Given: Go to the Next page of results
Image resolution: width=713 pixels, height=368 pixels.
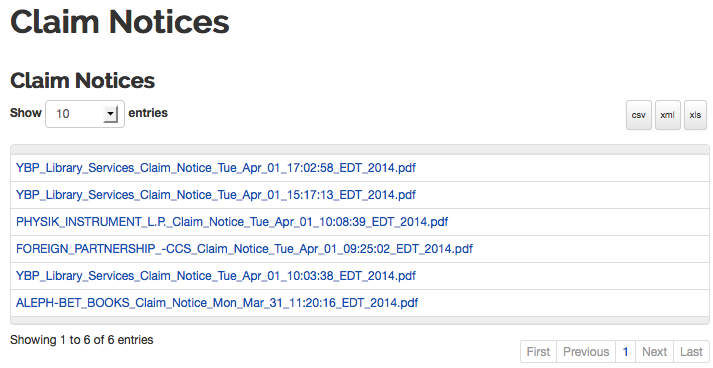Looking at the screenshot, I should (654, 352).
